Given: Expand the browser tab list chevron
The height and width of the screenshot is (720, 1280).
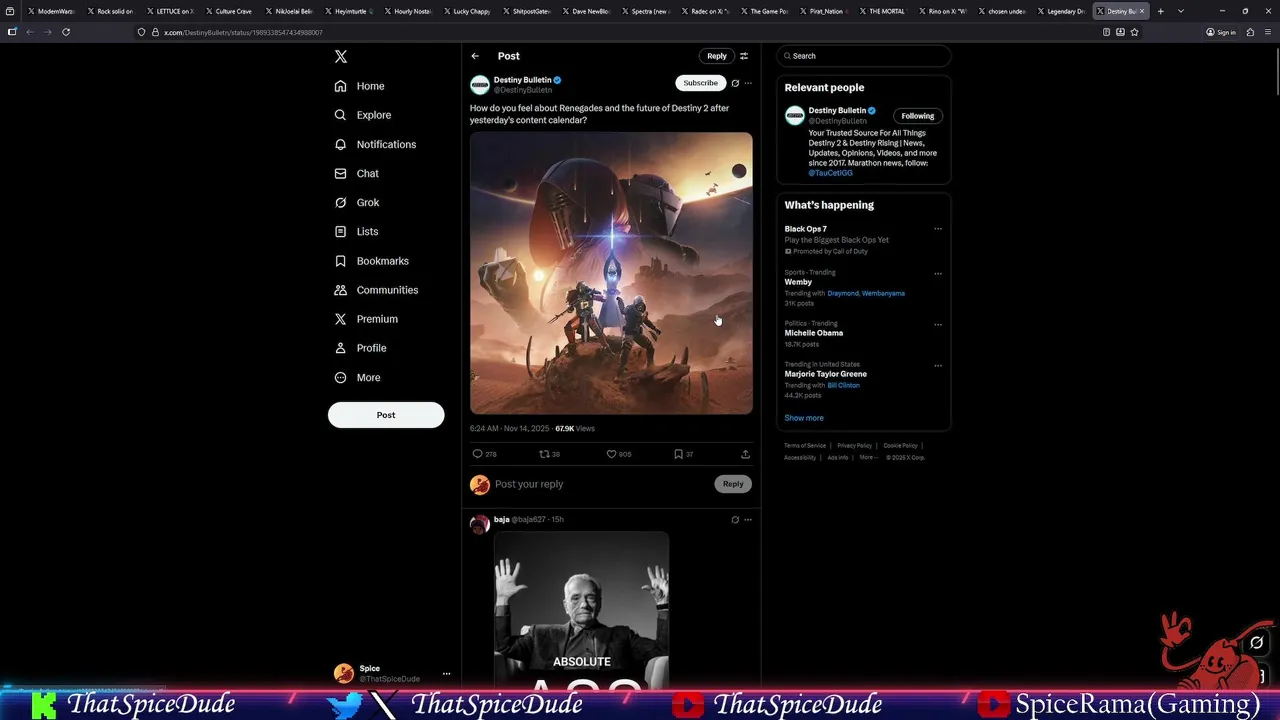Looking at the screenshot, I should coord(1181,11).
